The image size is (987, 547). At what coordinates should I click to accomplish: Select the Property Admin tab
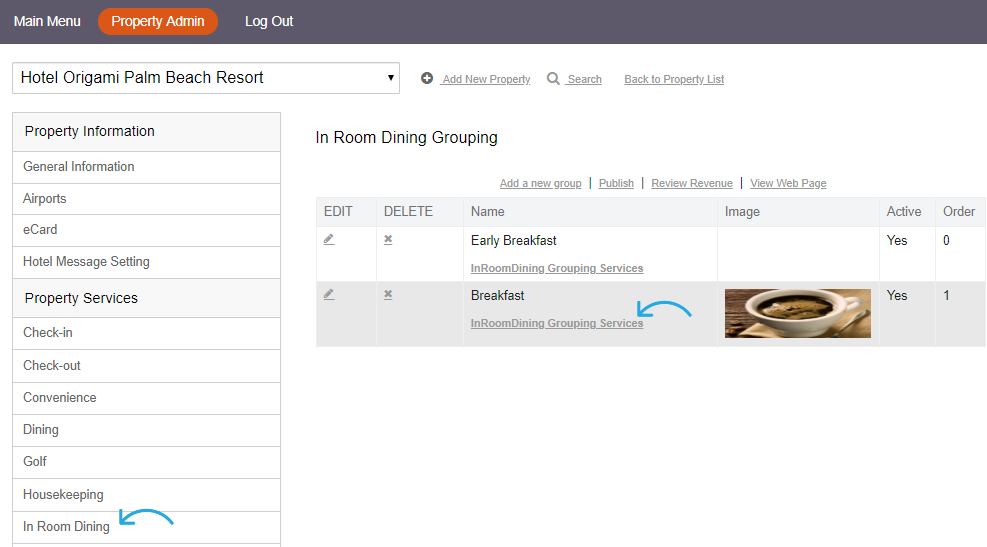(158, 21)
